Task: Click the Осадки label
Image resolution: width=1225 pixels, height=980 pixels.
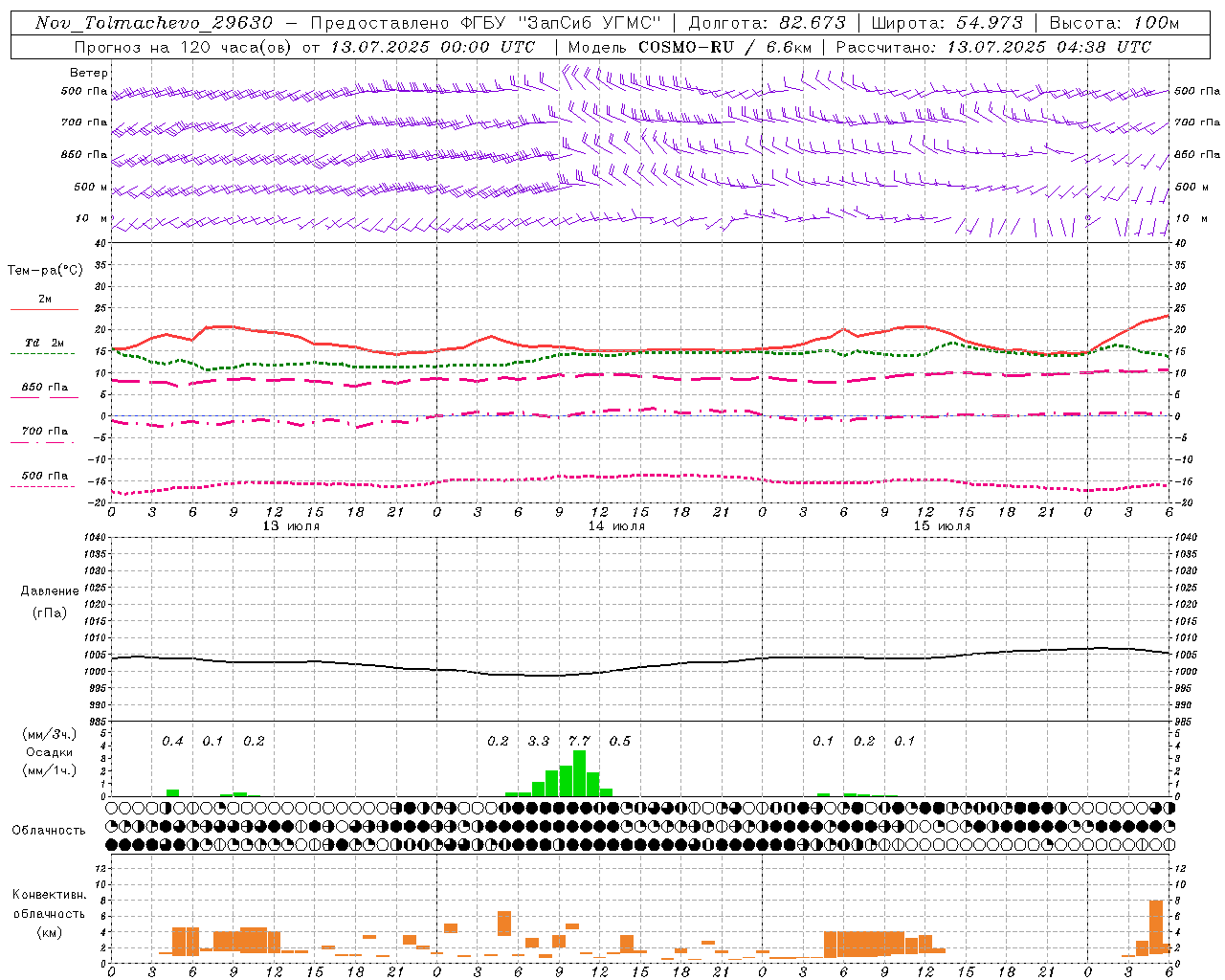Action: pos(50,752)
